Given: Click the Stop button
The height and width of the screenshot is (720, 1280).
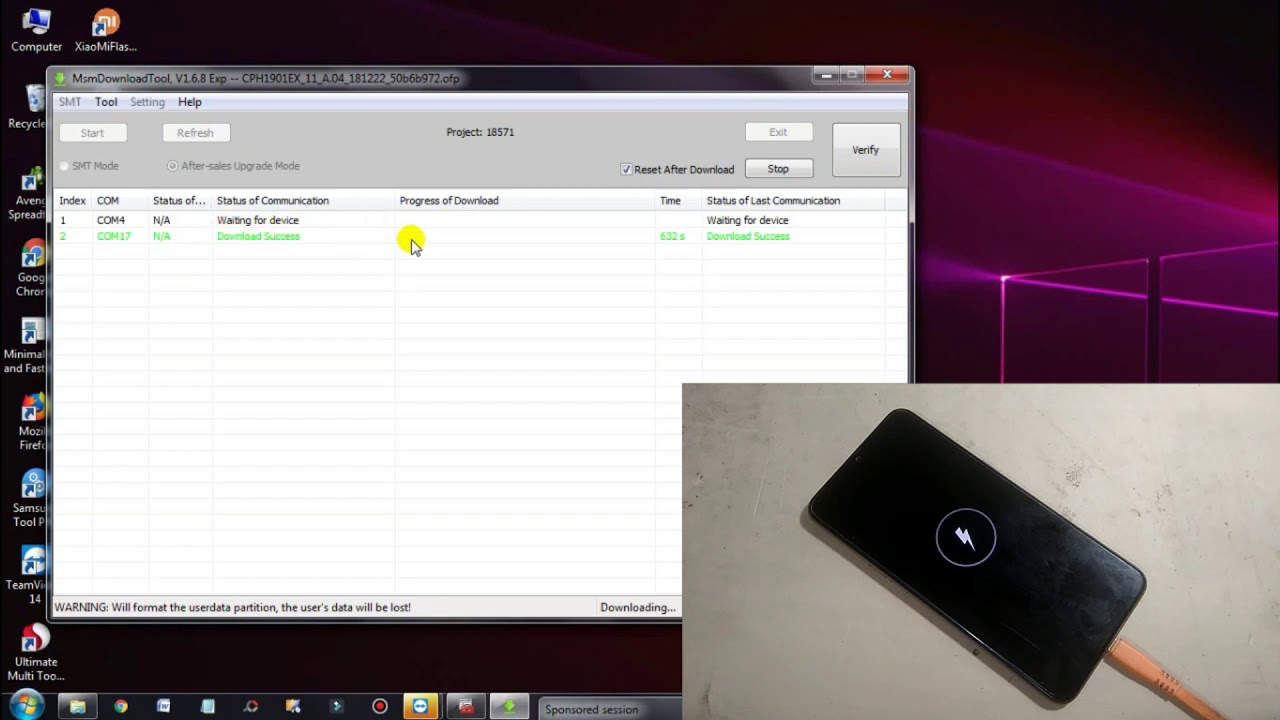Looking at the screenshot, I should 778,169.
